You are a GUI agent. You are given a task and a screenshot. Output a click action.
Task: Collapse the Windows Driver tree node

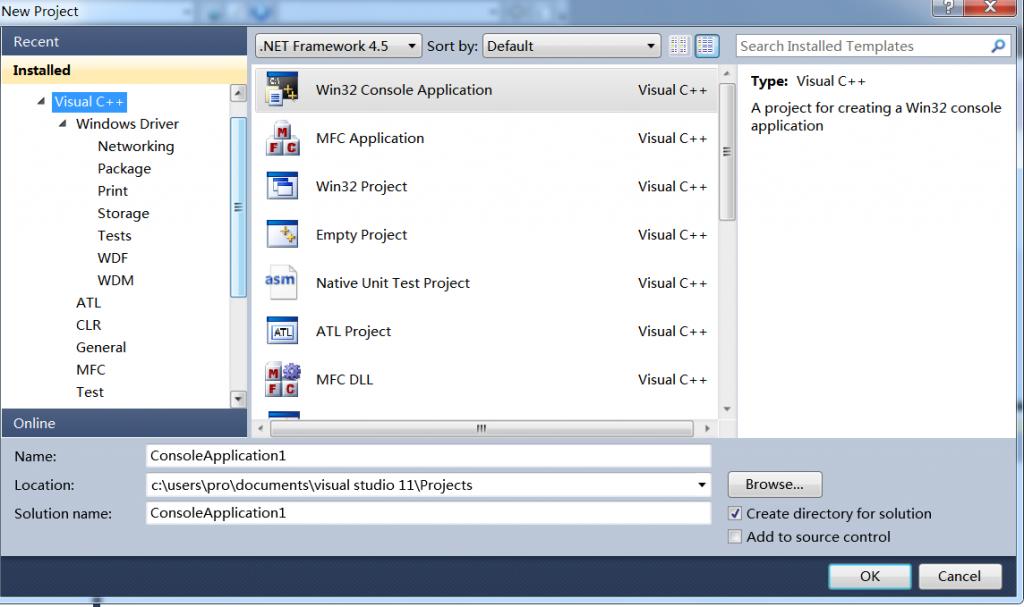63,123
